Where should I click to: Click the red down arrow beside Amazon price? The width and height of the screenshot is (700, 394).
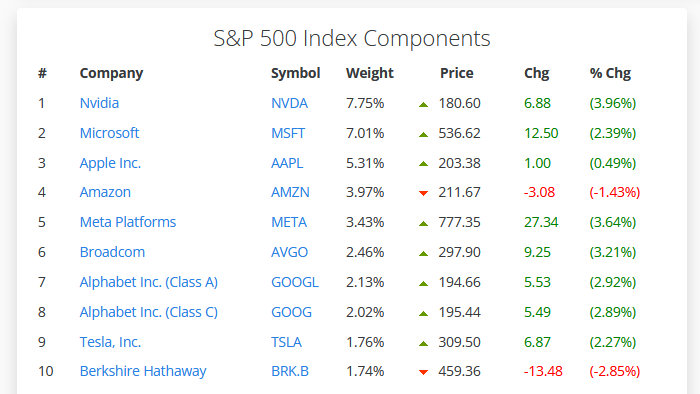[x=424, y=193]
